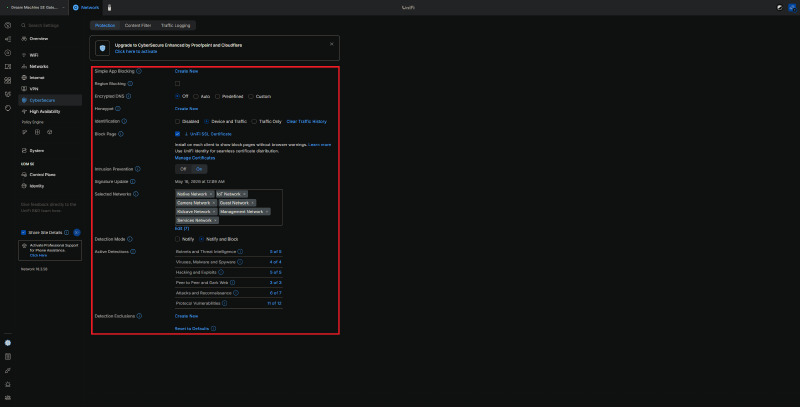Click the shield icon in the upgrade banner
The width and height of the screenshot is (800, 407).
[x=103, y=48]
